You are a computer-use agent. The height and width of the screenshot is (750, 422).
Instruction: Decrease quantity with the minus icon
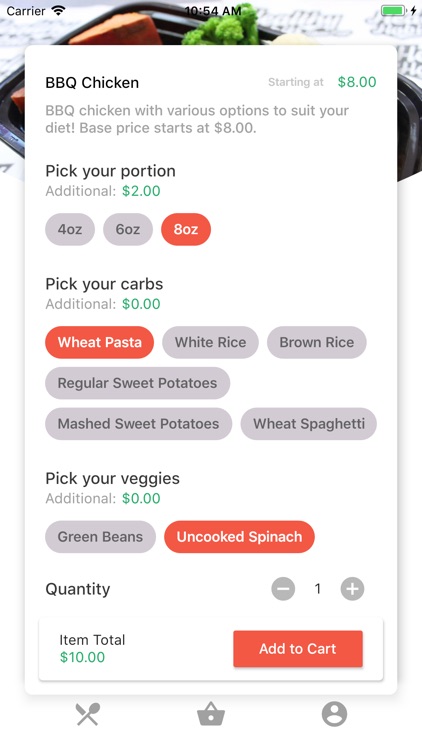coord(283,589)
